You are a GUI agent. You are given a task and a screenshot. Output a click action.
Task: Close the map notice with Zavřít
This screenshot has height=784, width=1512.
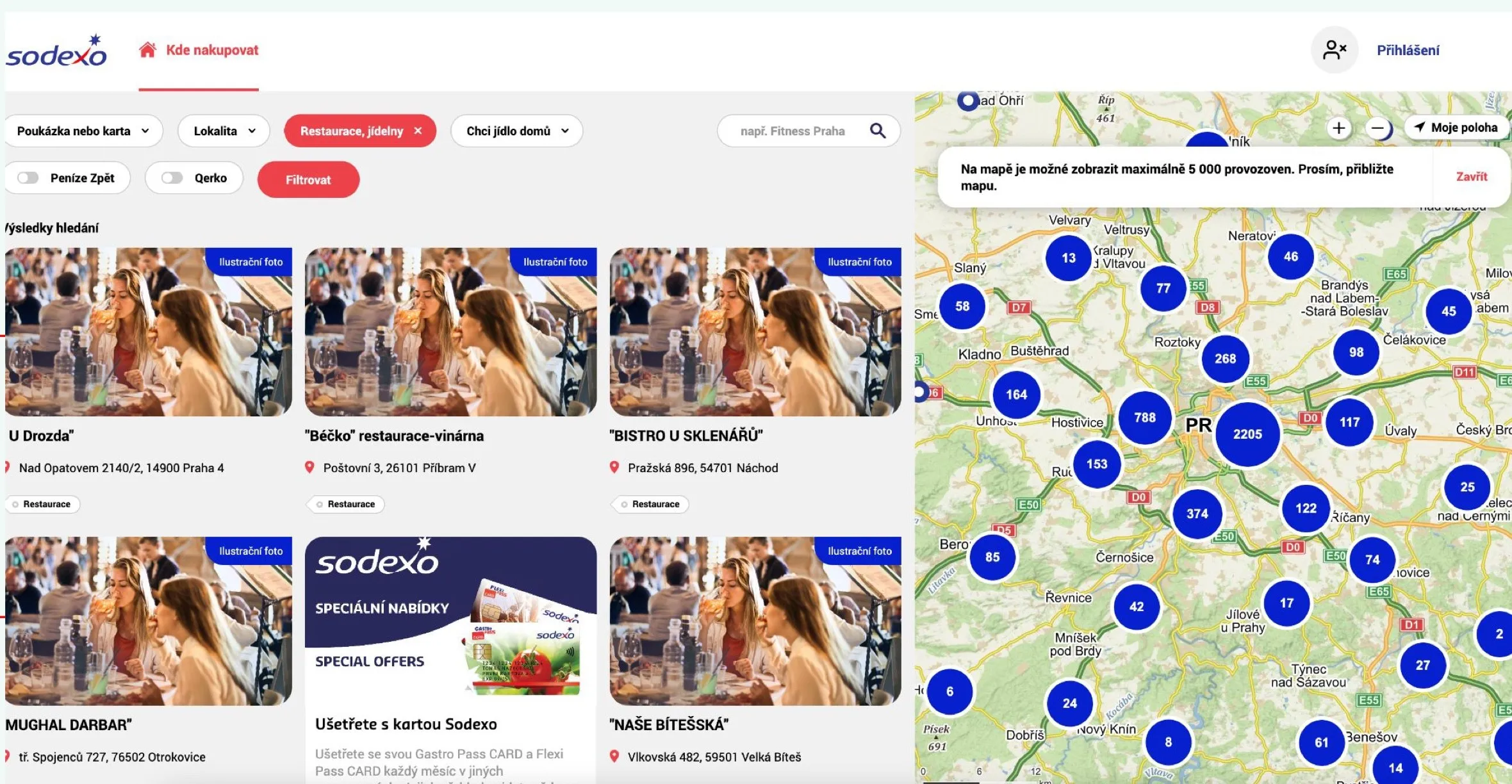(1471, 177)
